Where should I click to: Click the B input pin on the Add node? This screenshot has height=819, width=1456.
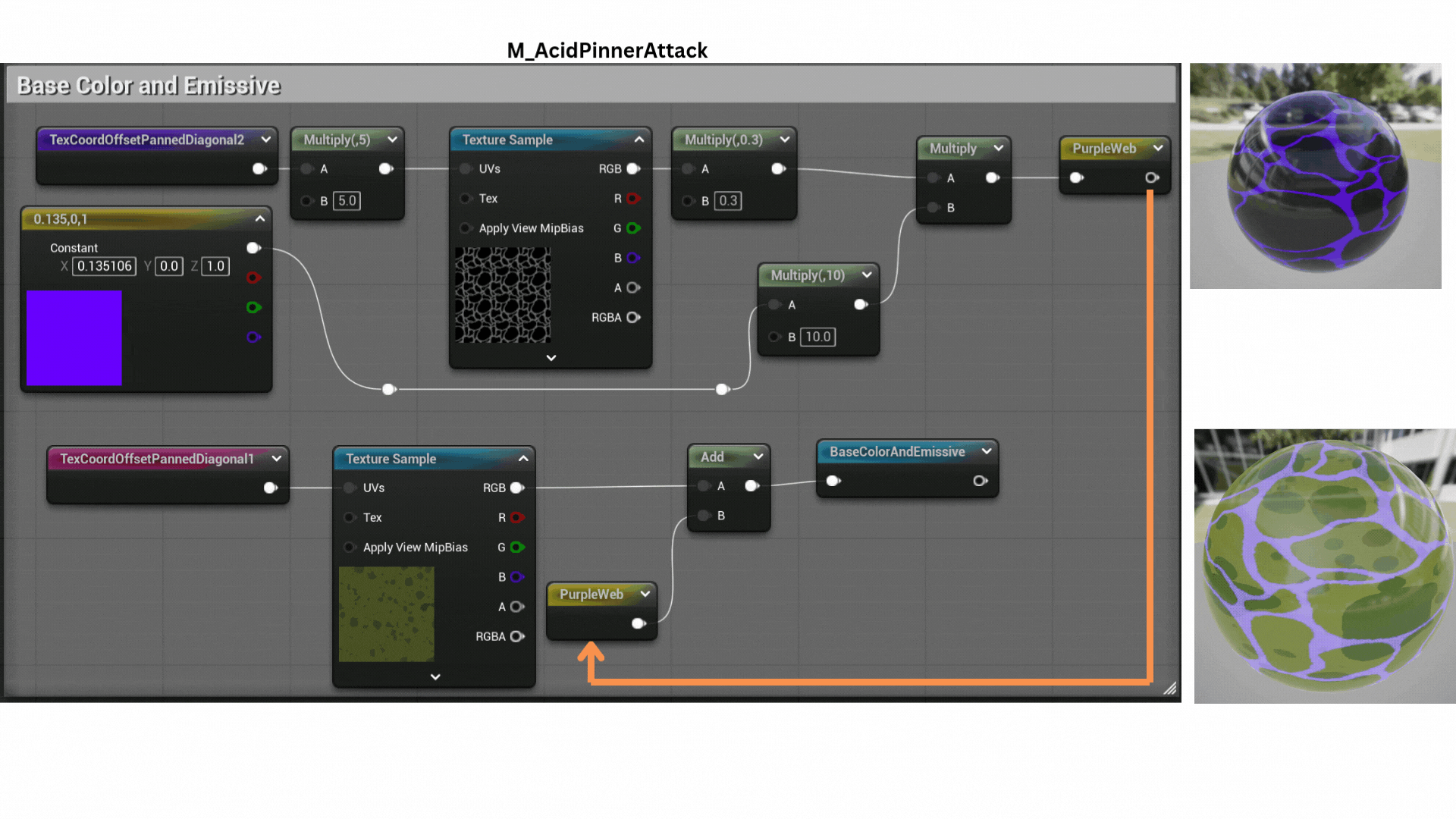tap(704, 516)
